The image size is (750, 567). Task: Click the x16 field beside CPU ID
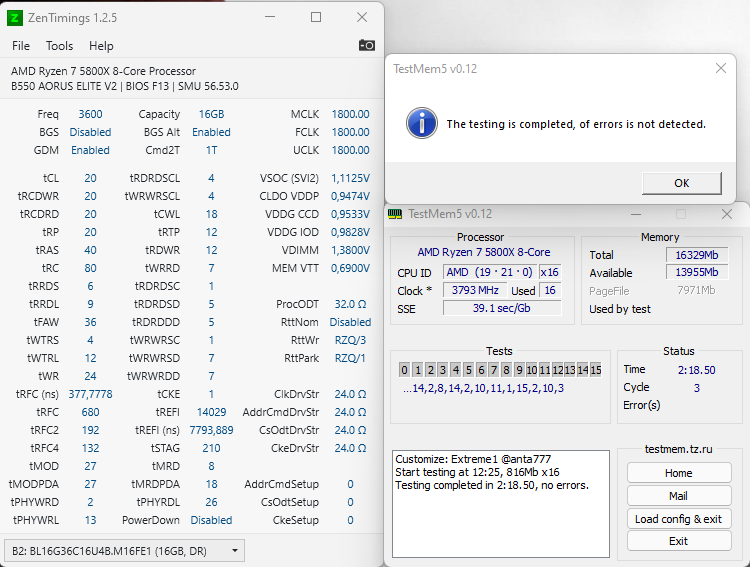coord(550,272)
